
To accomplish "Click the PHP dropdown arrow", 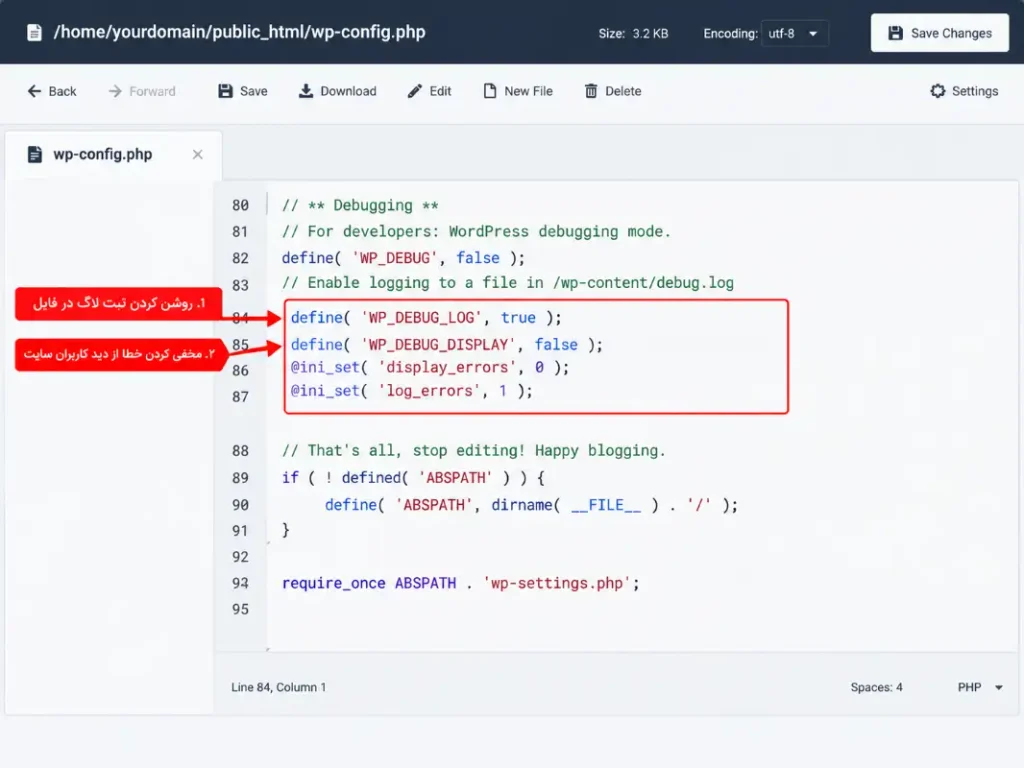I will (x=999, y=688).
